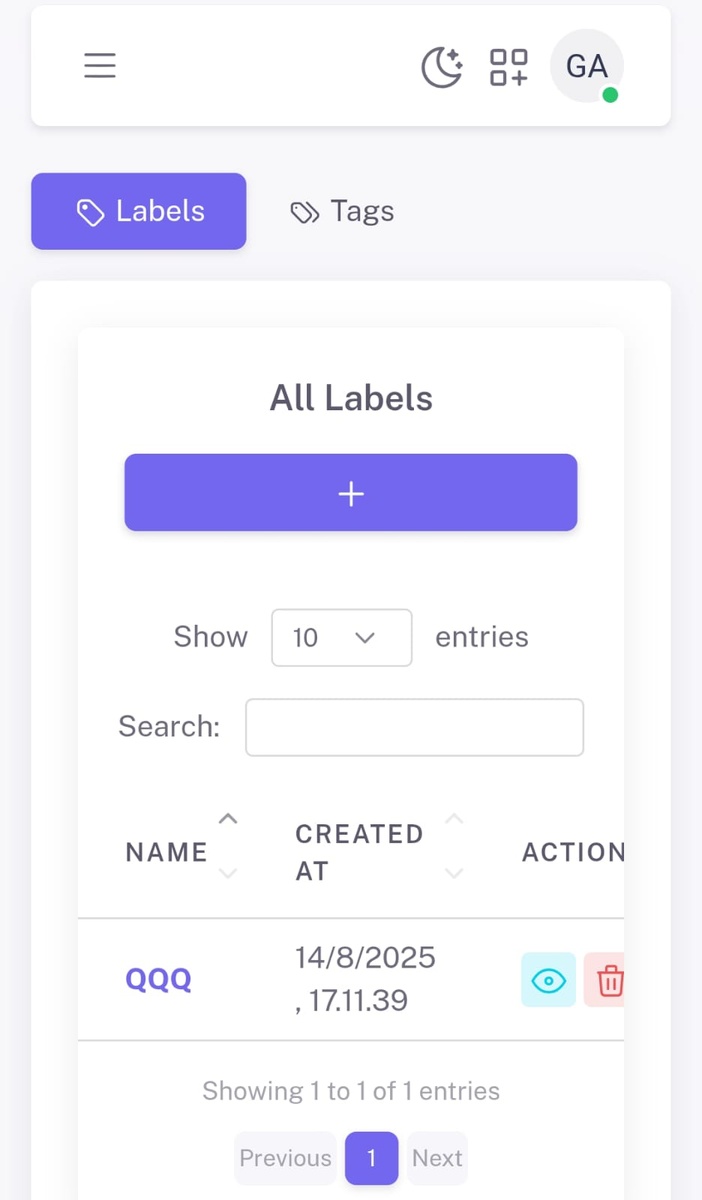Image resolution: width=702 pixels, height=1200 pixels.
Task: Open the entries-per-page dropdown showing 10
Action: pyautogui.click(x=342, y=637)
